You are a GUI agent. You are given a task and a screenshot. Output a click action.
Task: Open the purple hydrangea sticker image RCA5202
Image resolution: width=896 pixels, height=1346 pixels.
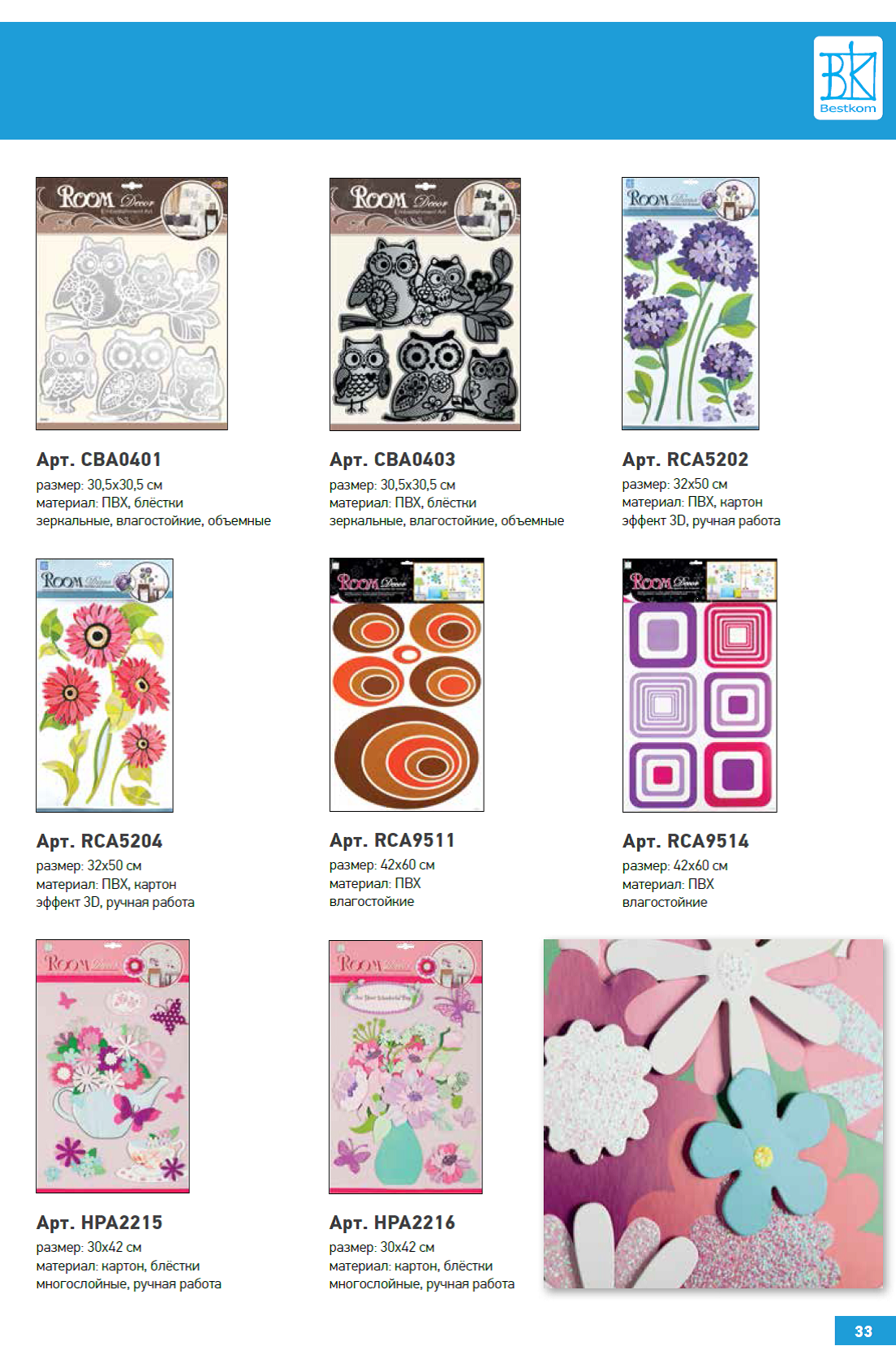coord(691,303)
